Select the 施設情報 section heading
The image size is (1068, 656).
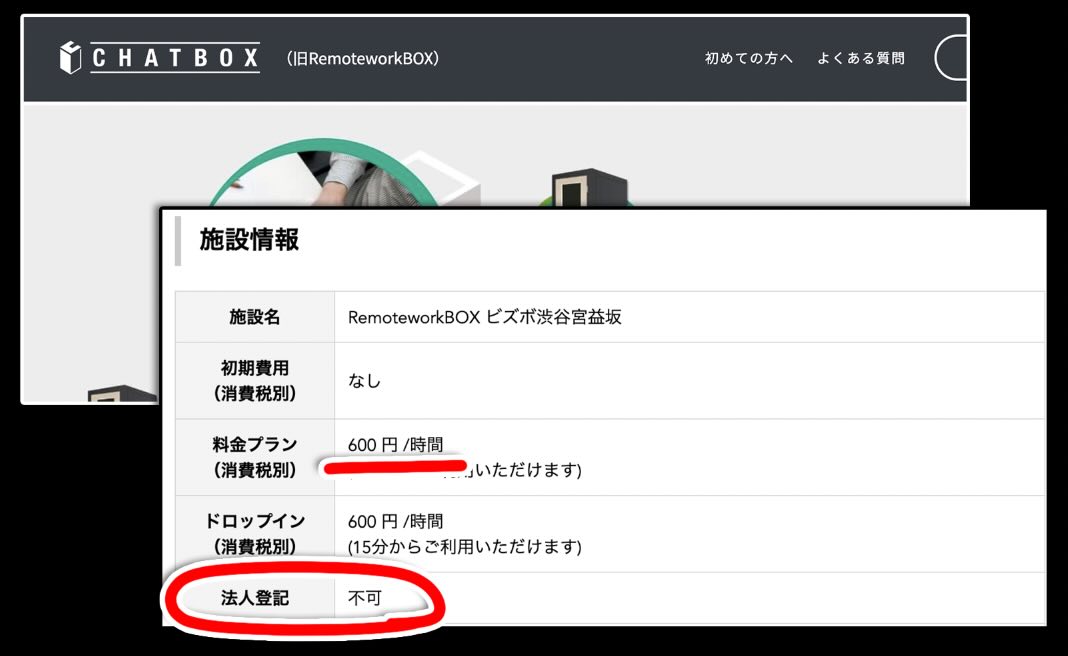tap(249, 240)
